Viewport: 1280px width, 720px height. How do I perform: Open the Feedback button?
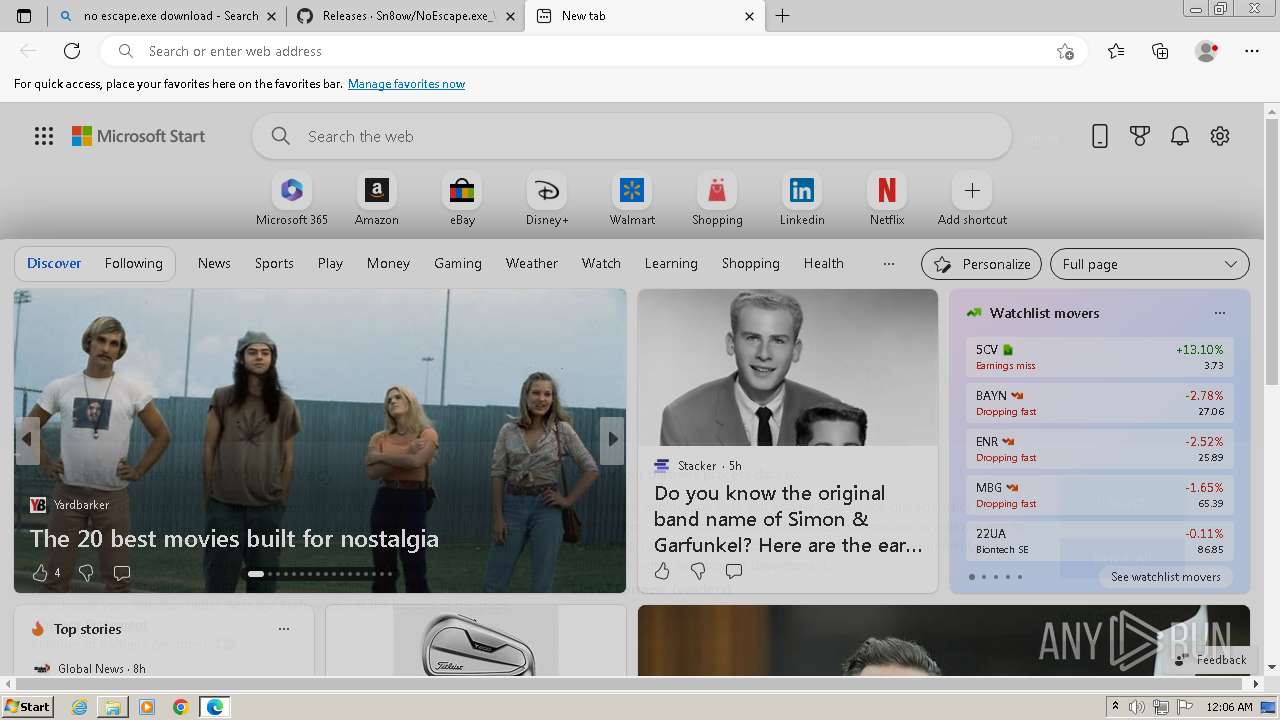pos(1210,660)
